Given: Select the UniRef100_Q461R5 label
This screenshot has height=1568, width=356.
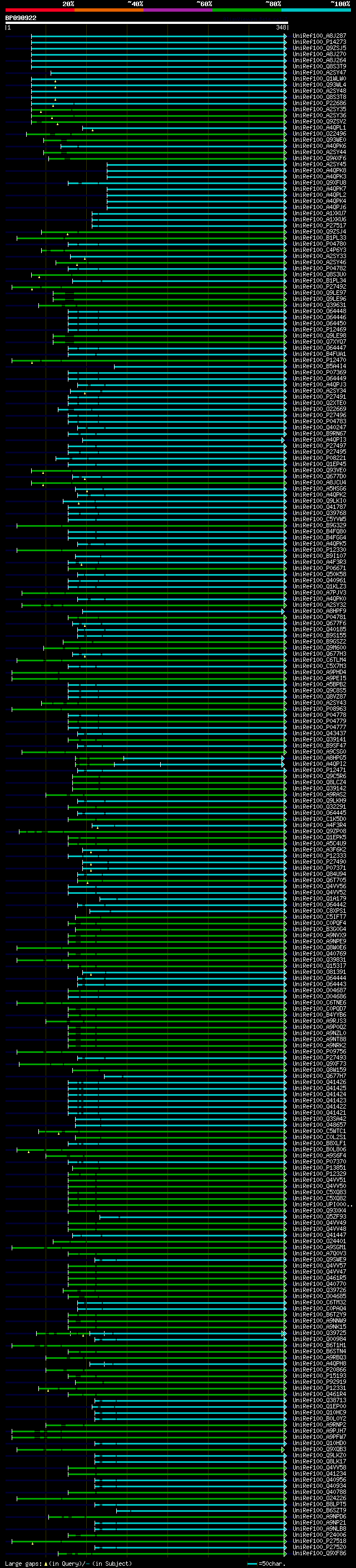Looking at the screenshot, I should pos(319,1278).
